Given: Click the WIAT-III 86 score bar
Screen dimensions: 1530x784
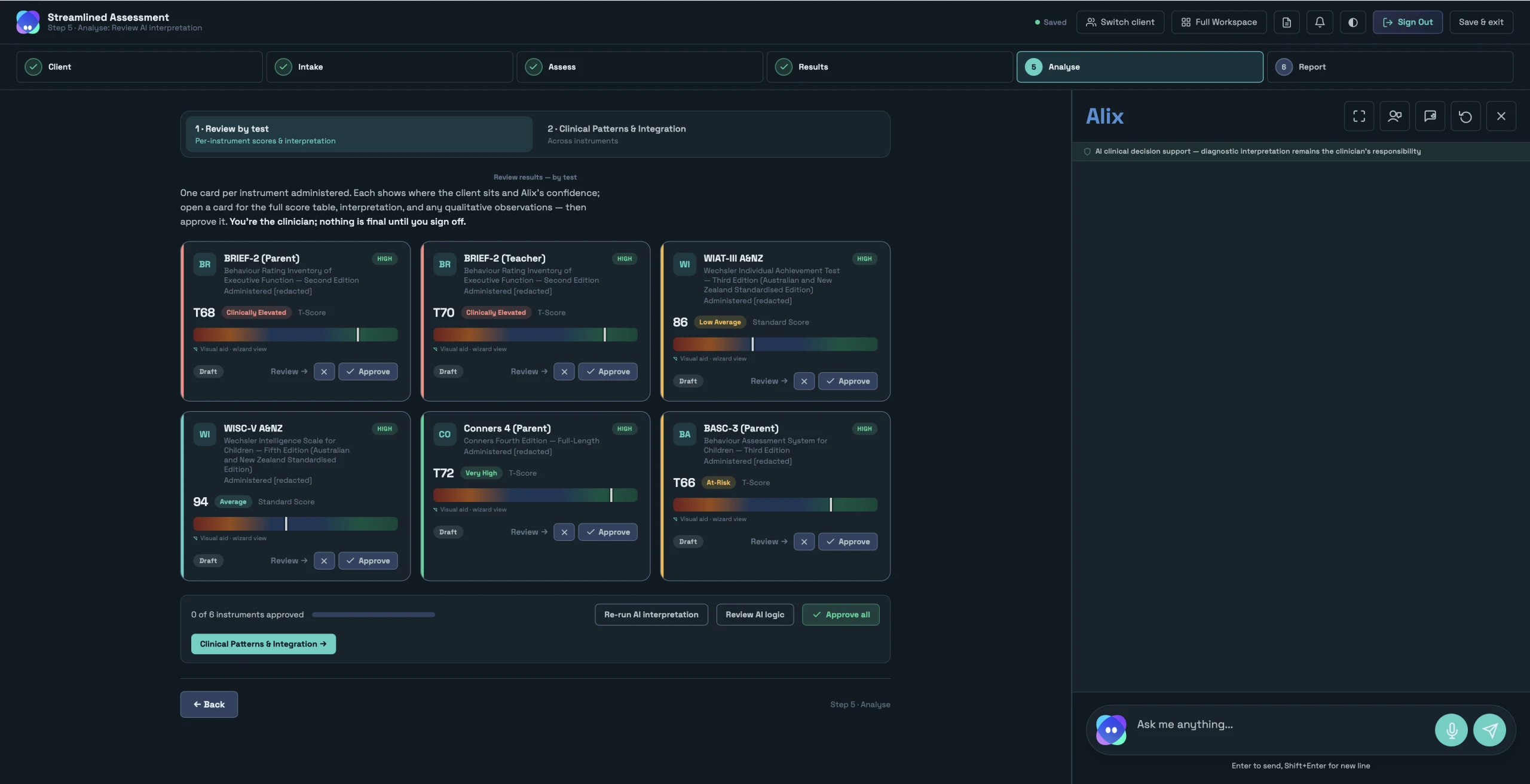Looking at the screenshot, I should (x=775, y=344).
